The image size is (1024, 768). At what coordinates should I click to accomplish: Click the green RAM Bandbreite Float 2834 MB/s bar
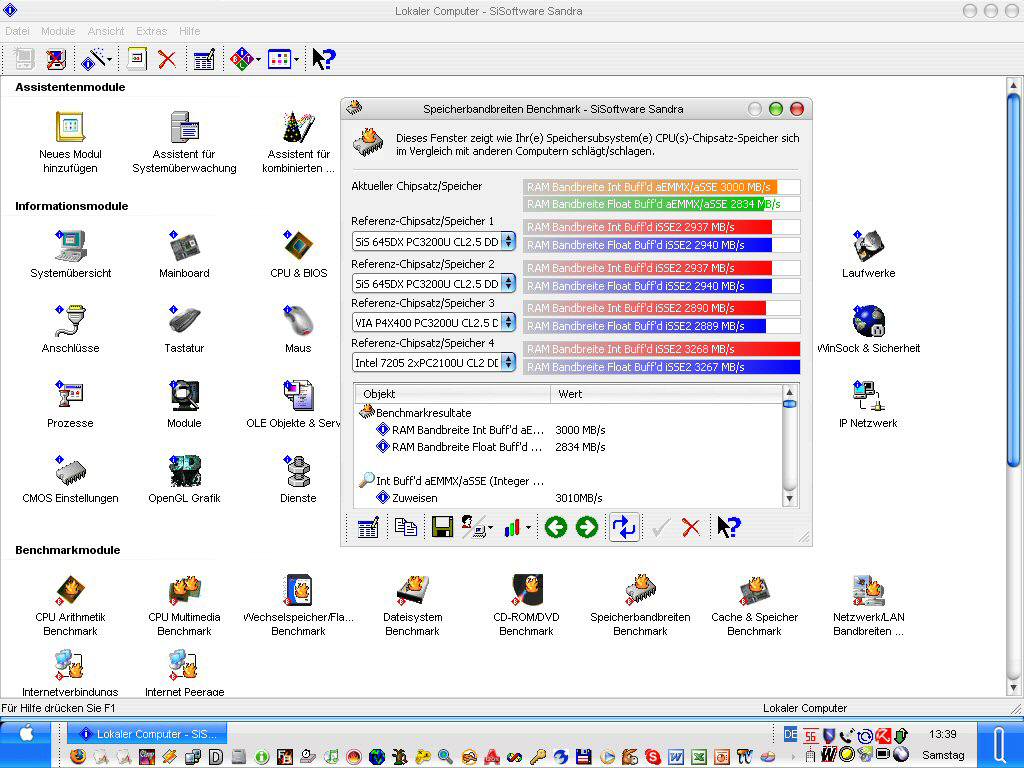(644, 204)
